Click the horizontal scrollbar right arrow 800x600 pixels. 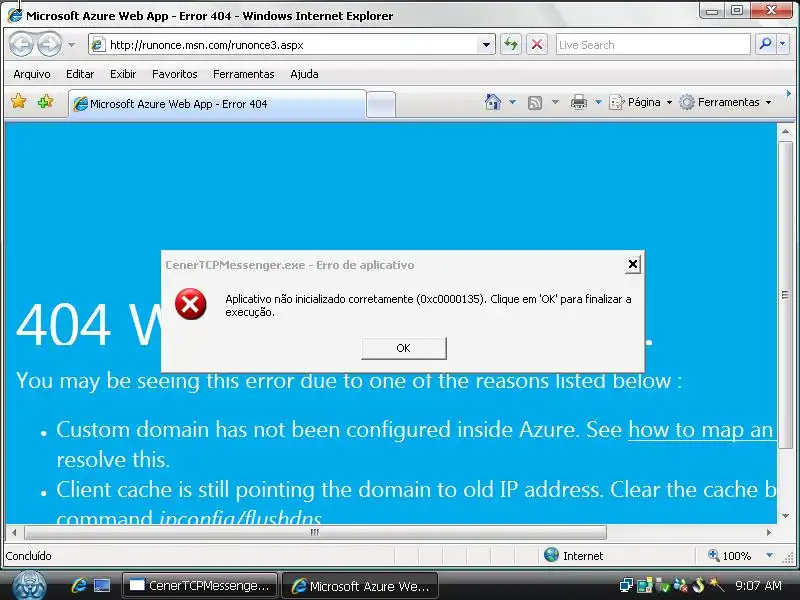[768, 532]
